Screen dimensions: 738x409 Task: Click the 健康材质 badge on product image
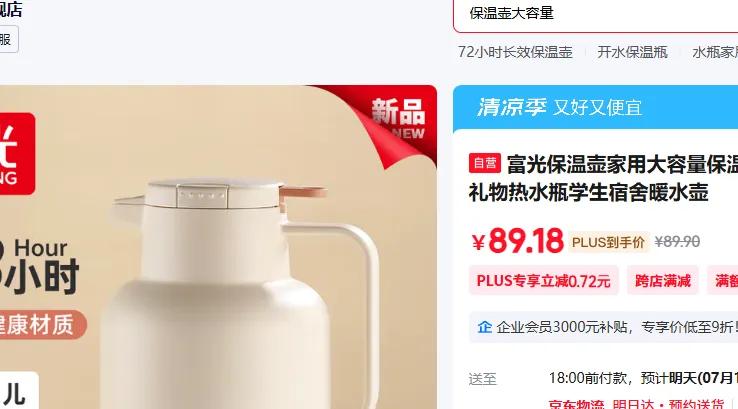[x=40, y=325]
